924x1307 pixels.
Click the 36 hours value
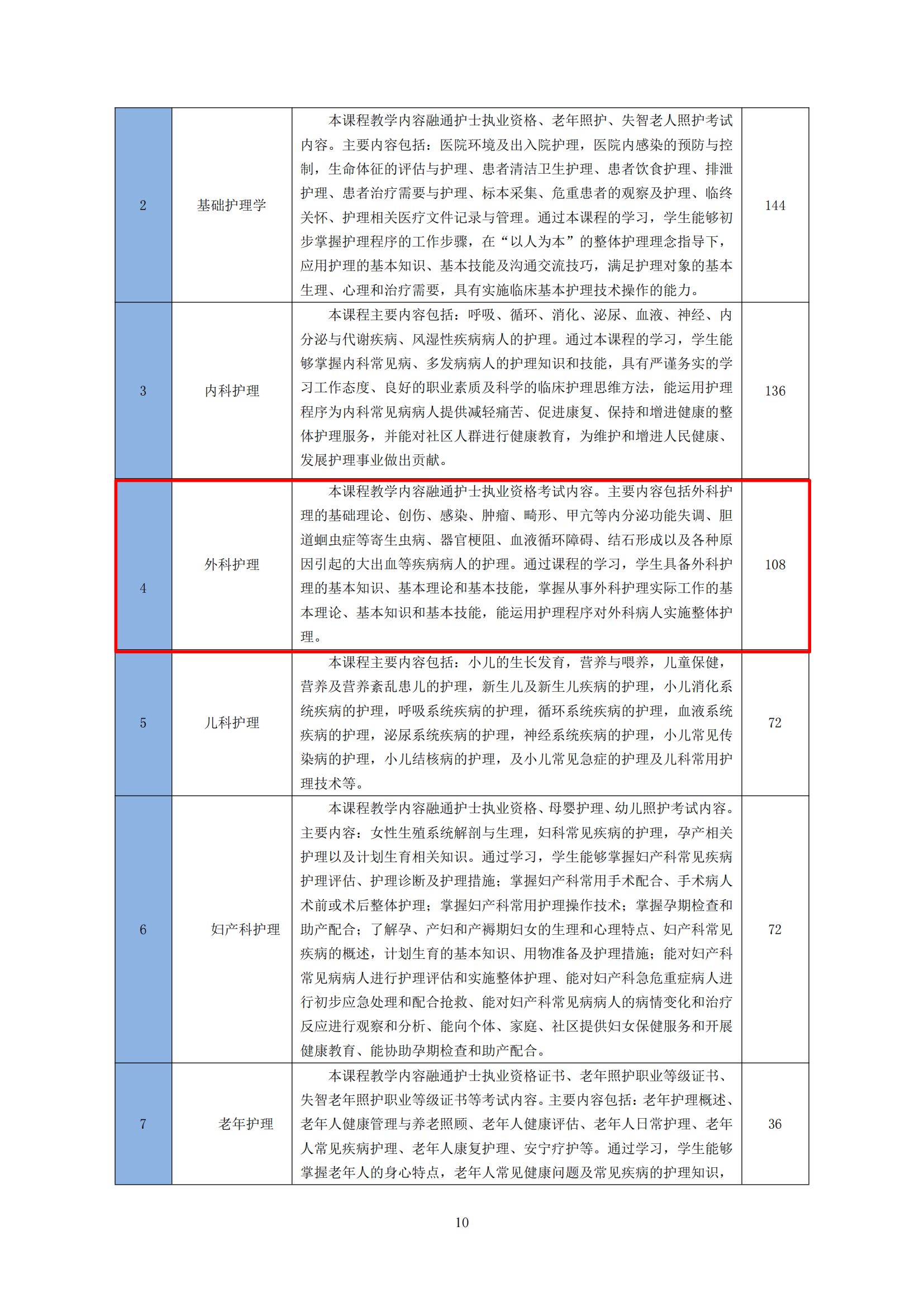coord(774,1124)
